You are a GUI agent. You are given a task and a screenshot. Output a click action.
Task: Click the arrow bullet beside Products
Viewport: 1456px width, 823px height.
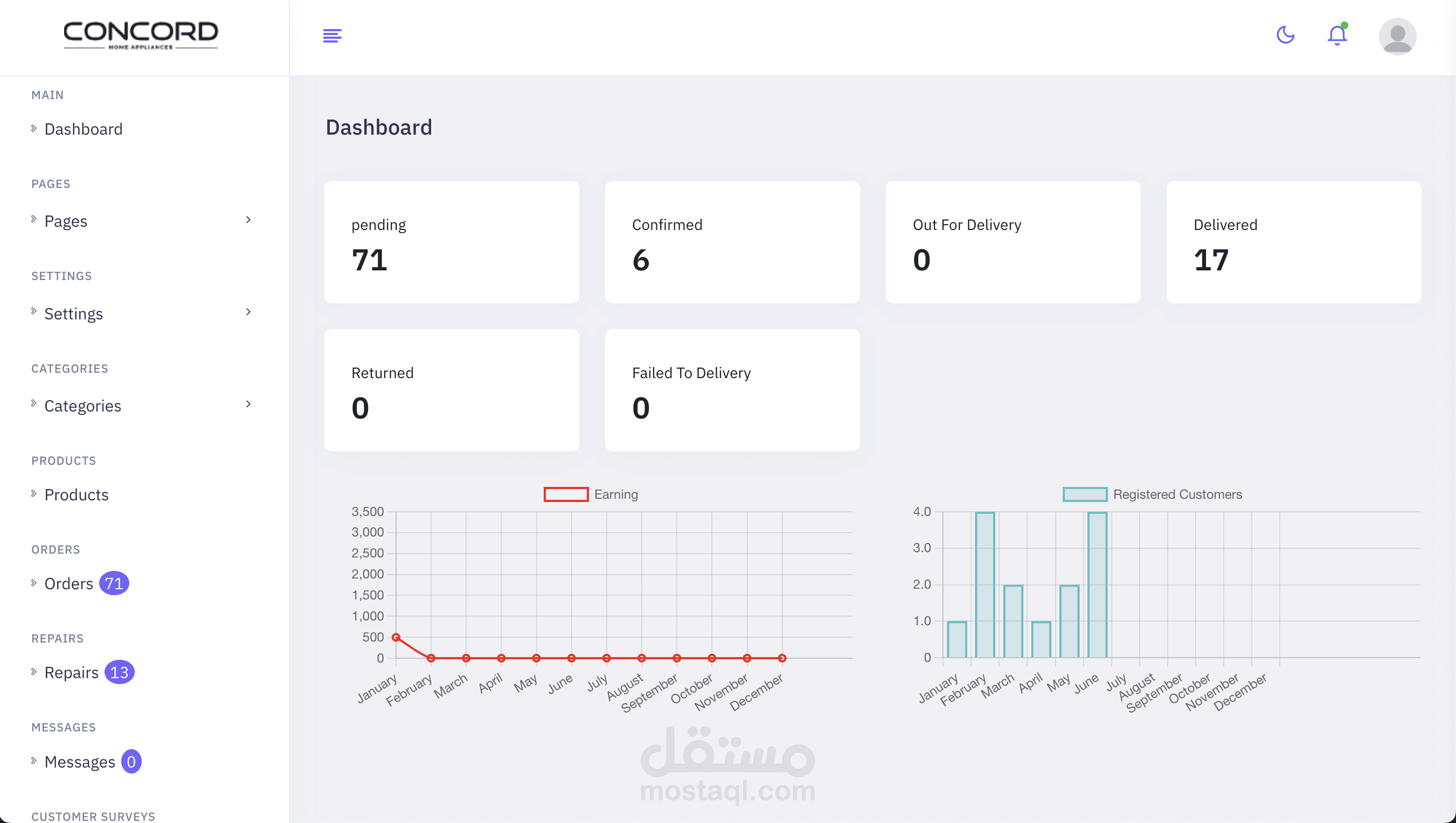[x=34, y=493]
